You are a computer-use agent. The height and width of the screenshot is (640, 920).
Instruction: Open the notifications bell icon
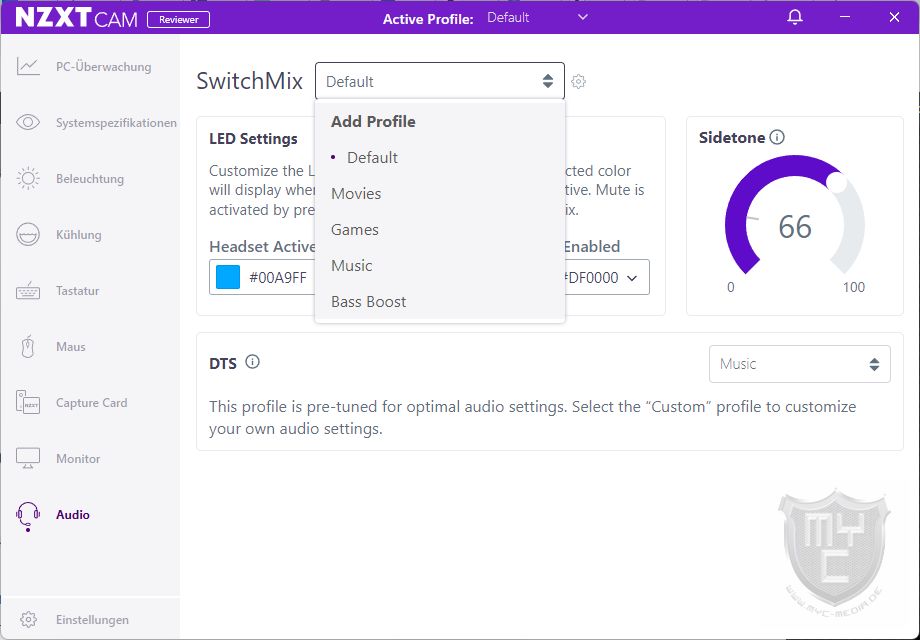[x=795, y=18]
